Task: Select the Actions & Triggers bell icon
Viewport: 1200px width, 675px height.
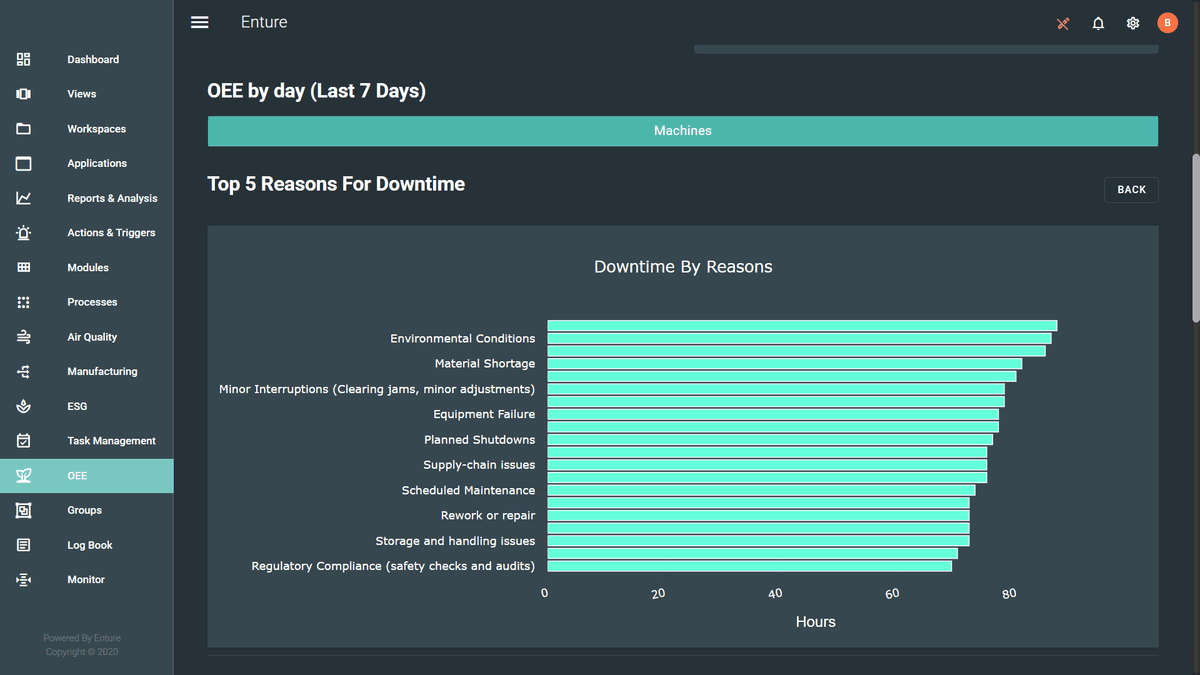Action: 23,232
